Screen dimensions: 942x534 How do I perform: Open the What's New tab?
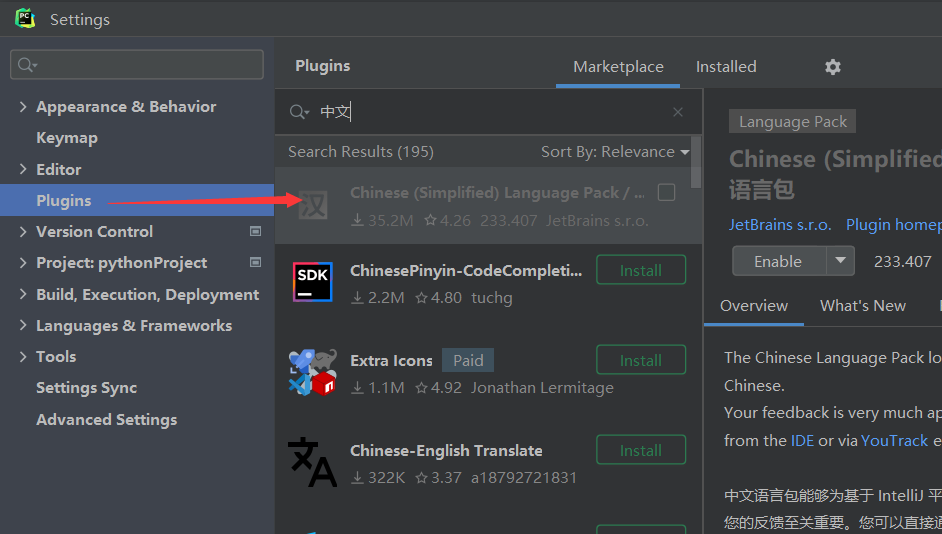863,306
